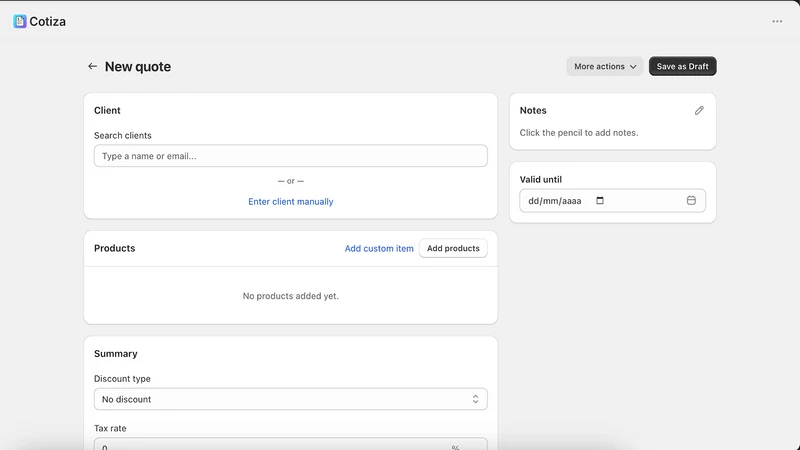The image size is (800, 450).
Task: Click the Valid until date field
Action: 612,201
